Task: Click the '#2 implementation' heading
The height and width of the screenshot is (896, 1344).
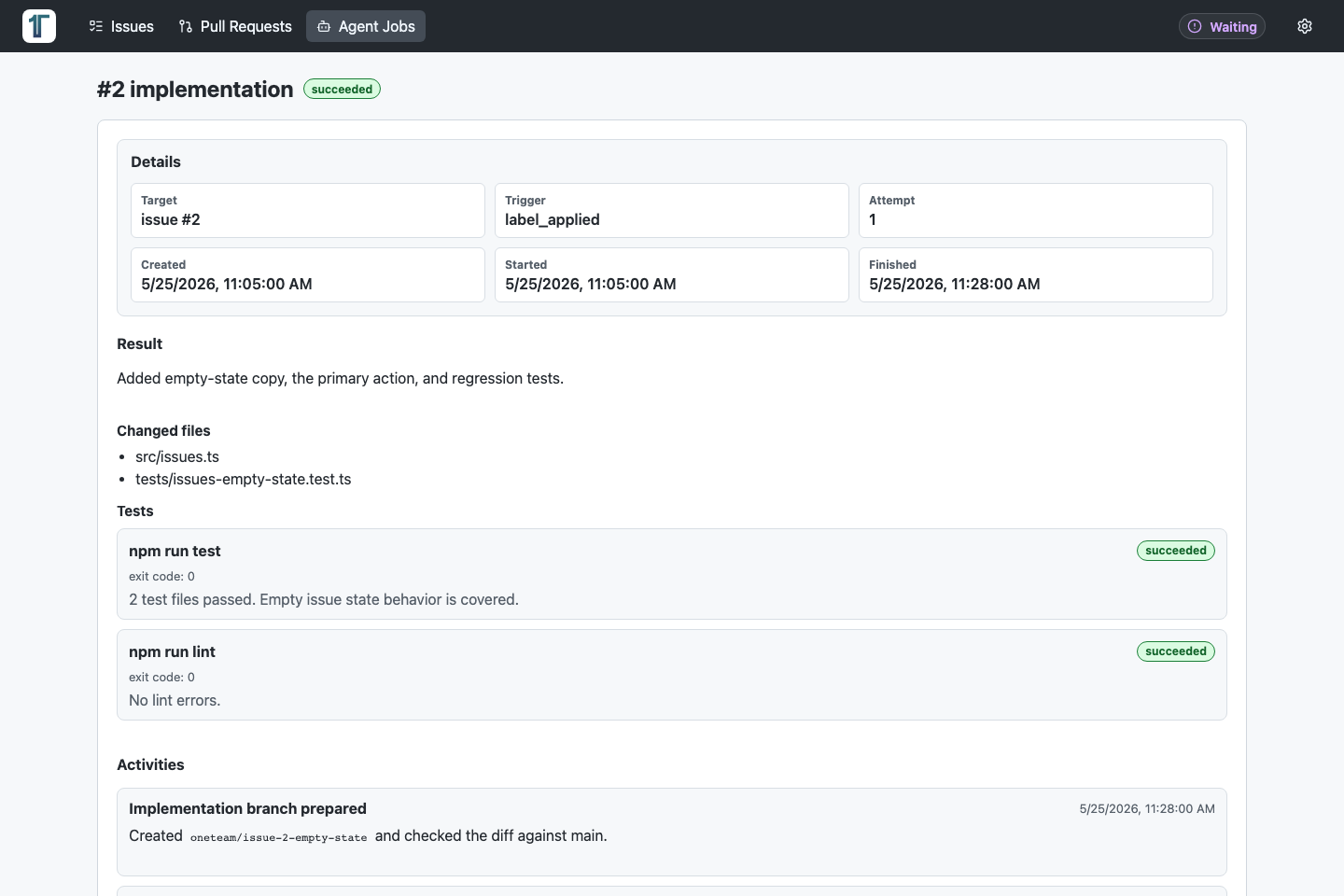Action: [x=195, y=89]
